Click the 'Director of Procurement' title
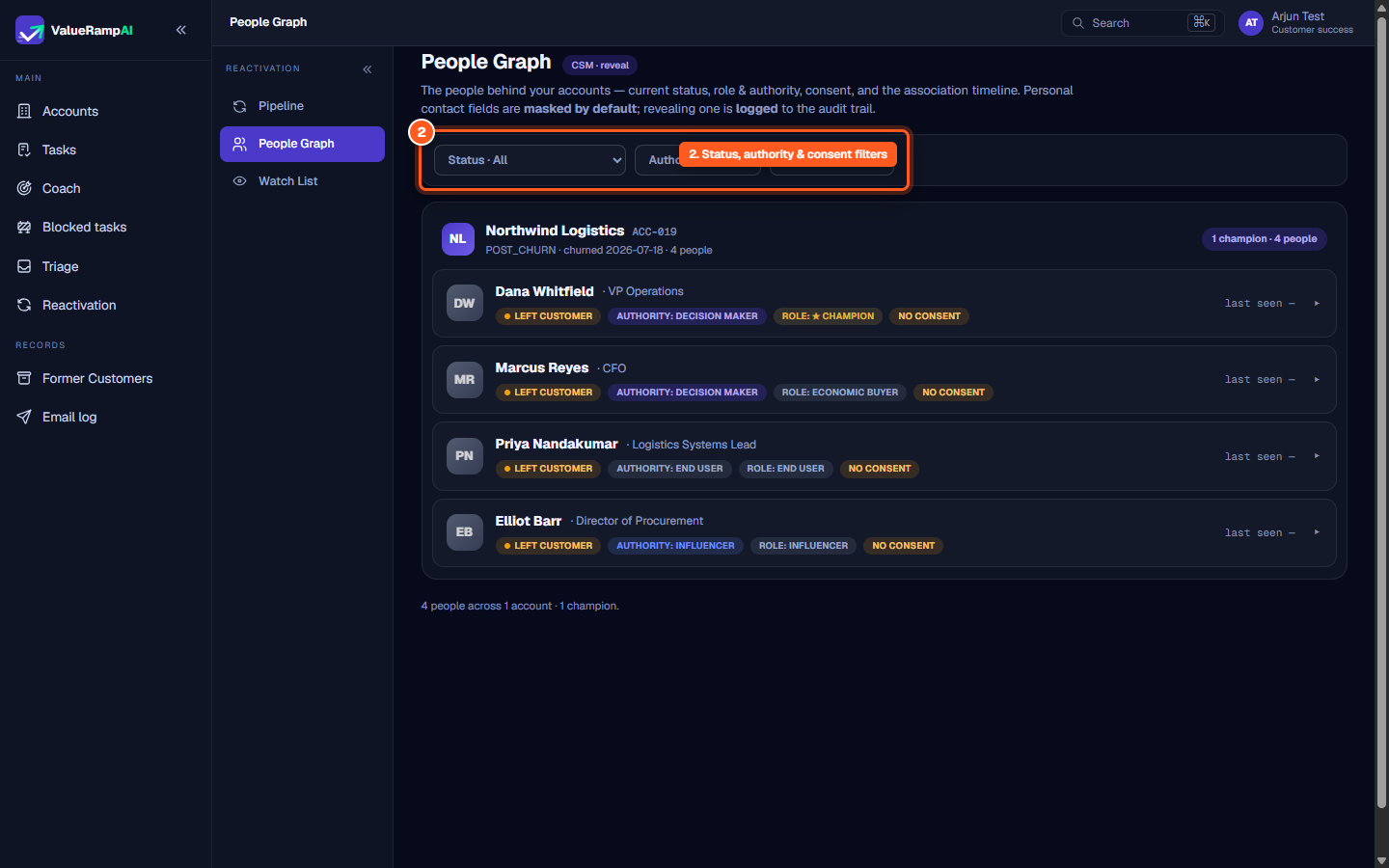Screen dimensions: 1389x868 point(640,521)
